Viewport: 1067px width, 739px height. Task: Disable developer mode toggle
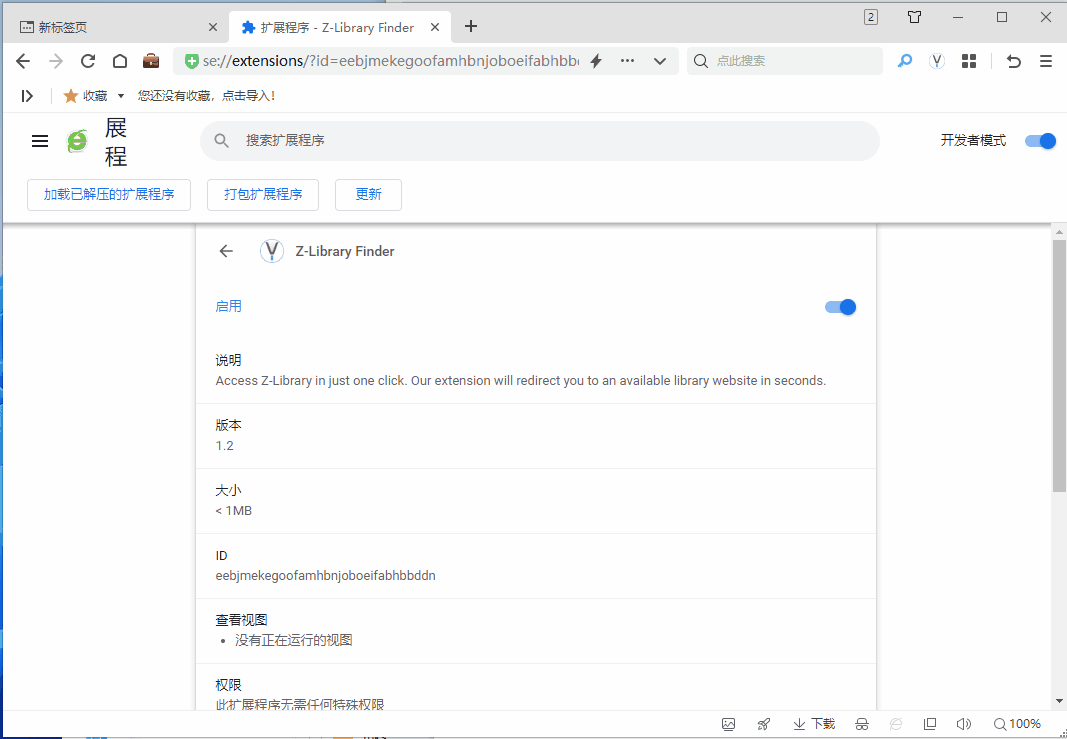[1040, 141]
